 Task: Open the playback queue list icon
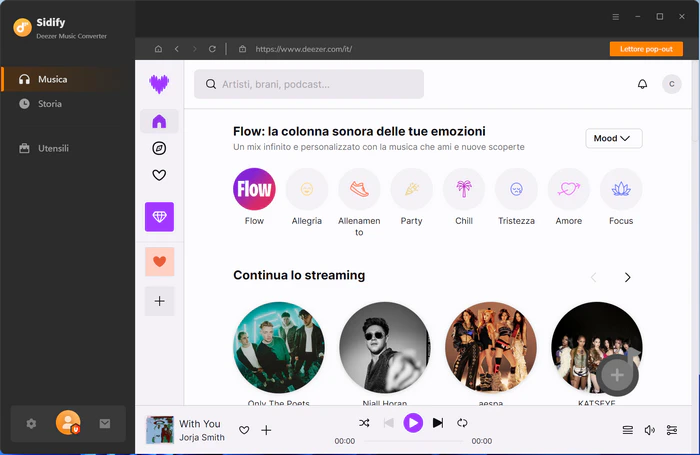(628, 430)
